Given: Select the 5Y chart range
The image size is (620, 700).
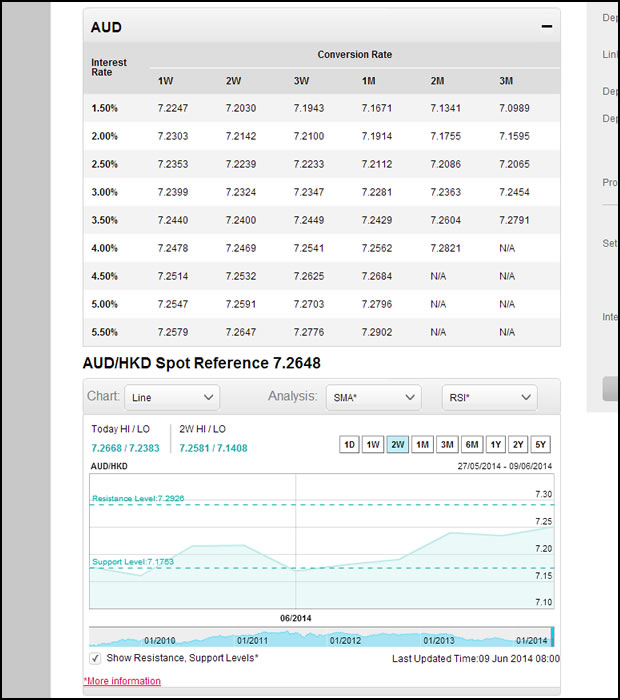Looking at the screenshot, I should click(541, 445).
